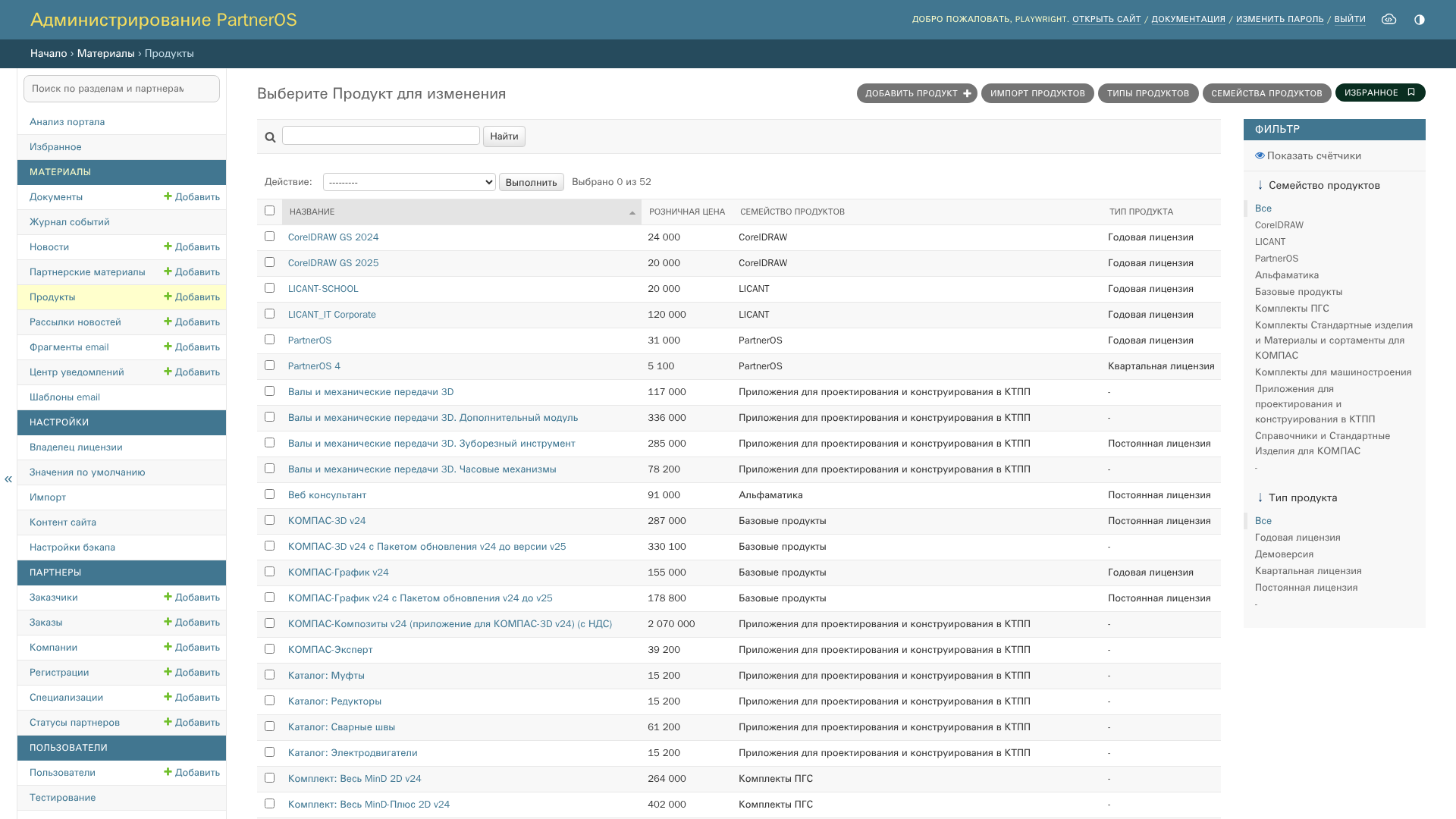Image resolution: width=1456 pixels, height=819 pixels.
Task: Check the CorelDRAW GS 2024 row checkbox
Action: (269, 237)
